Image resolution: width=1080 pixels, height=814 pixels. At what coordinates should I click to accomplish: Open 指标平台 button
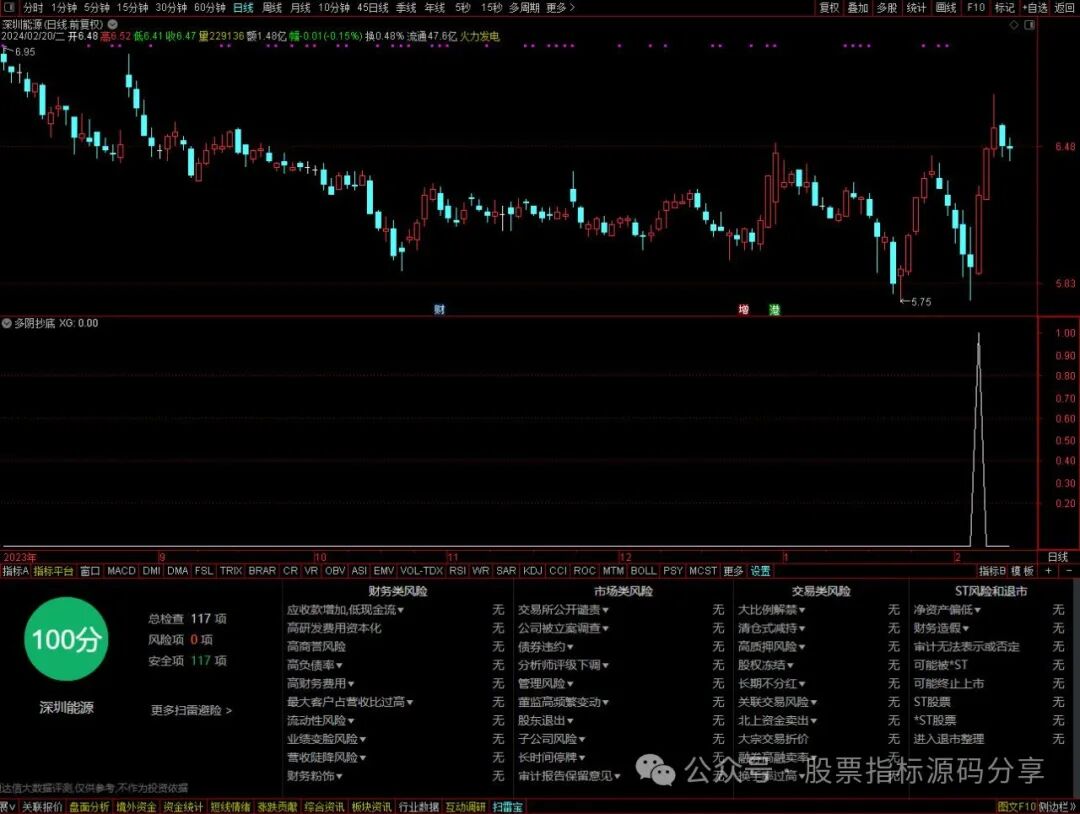click(x=53, y=571)
